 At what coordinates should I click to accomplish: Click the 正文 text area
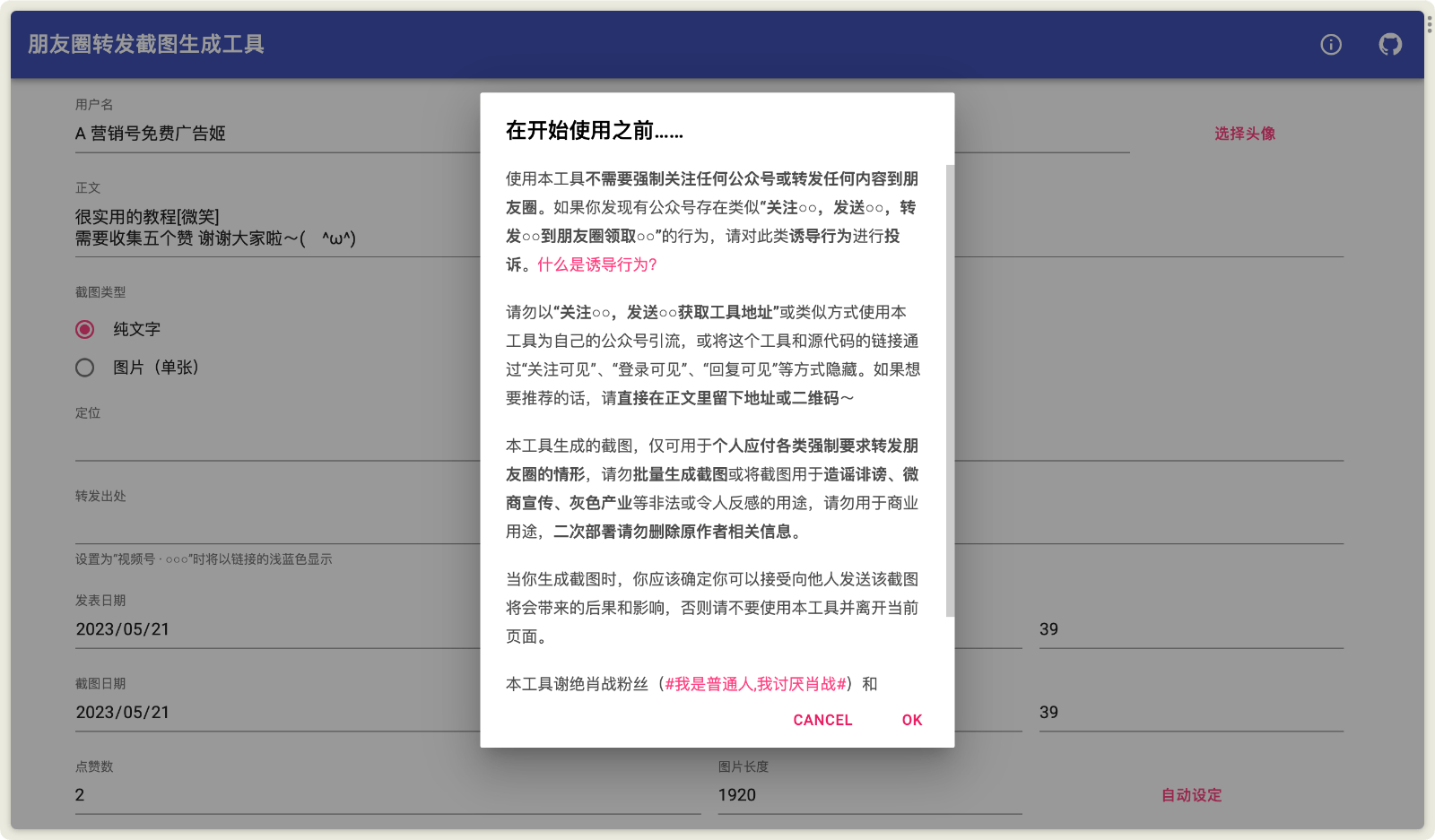point(269,227)
